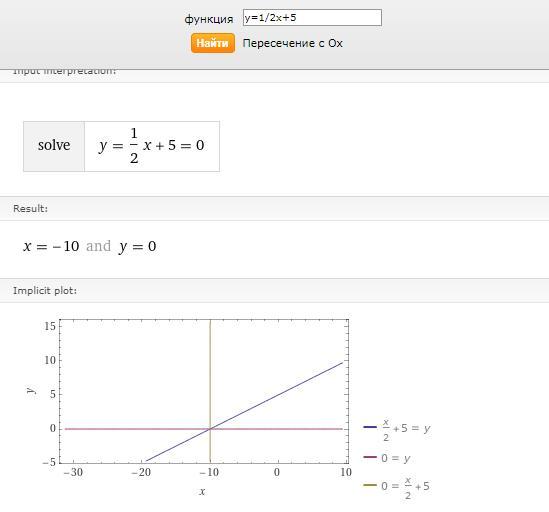549x512 pixels.
Task: Click the функция label text
Action: point(209,19)
